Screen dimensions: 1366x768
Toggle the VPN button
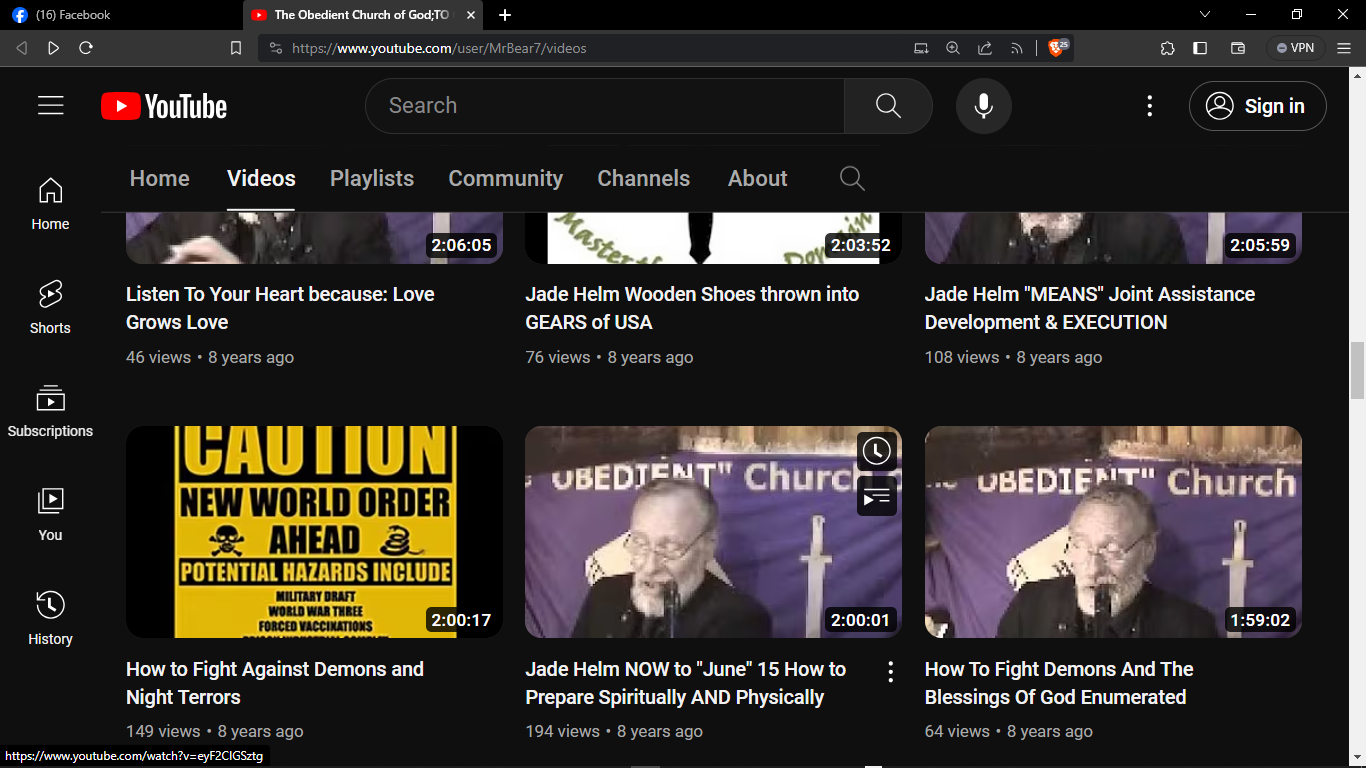[1296, 48]
